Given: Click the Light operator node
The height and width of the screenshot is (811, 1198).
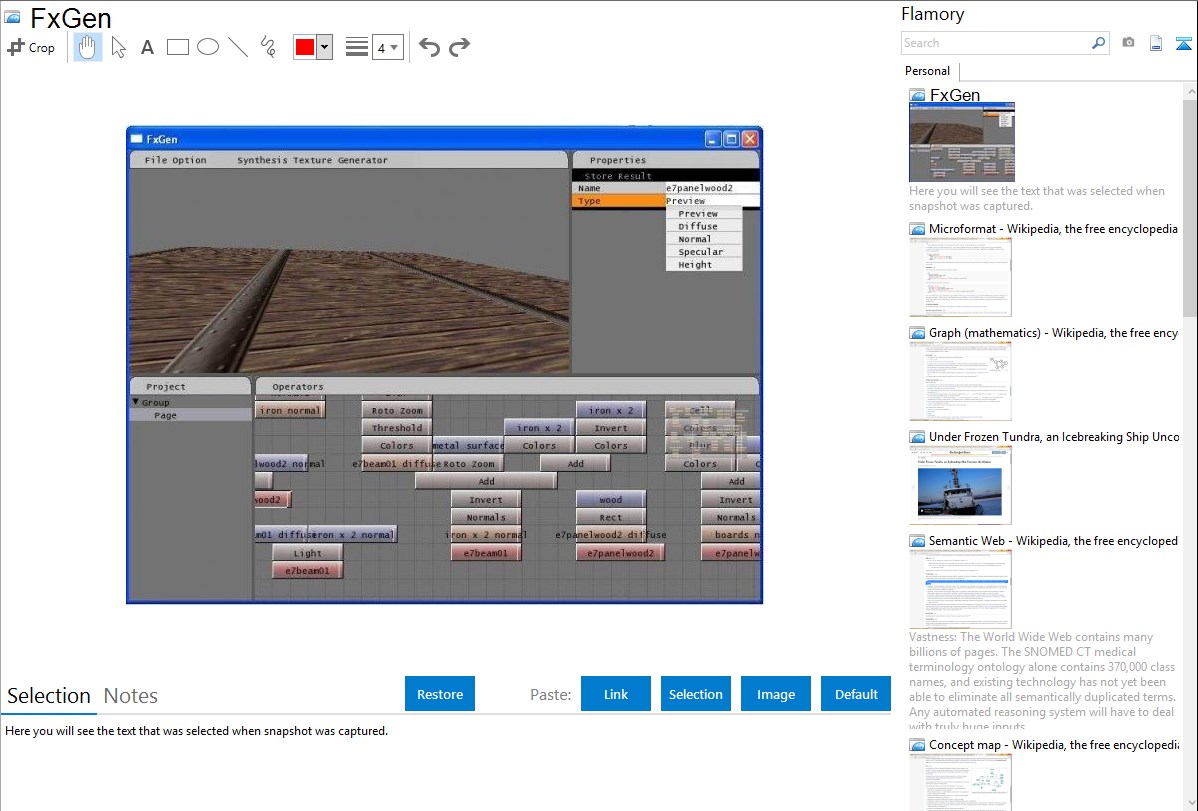Looking at the screenshot, I should click(x=307, y=553).
